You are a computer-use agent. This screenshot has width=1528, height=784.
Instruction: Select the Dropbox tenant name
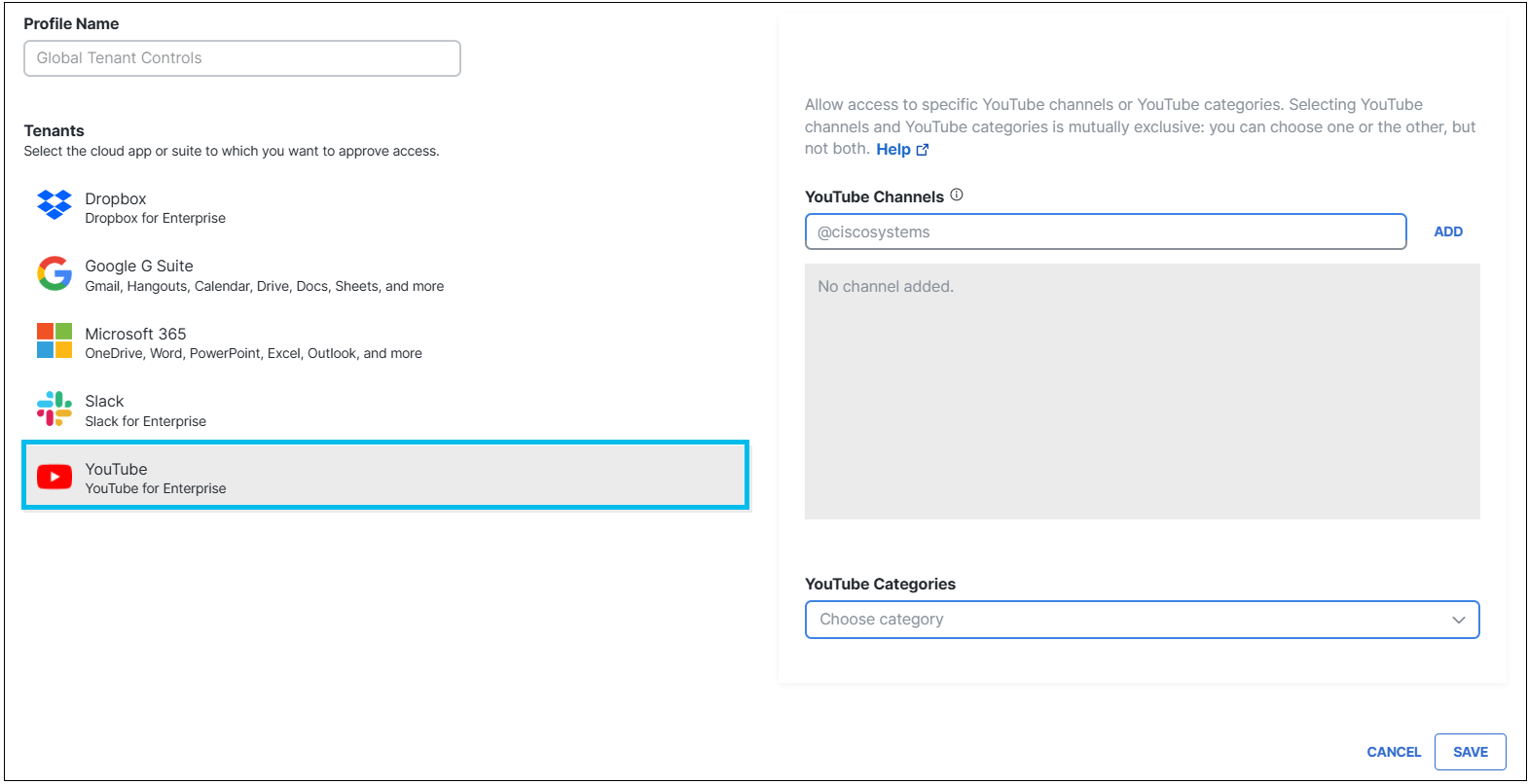tap(116, 198)
